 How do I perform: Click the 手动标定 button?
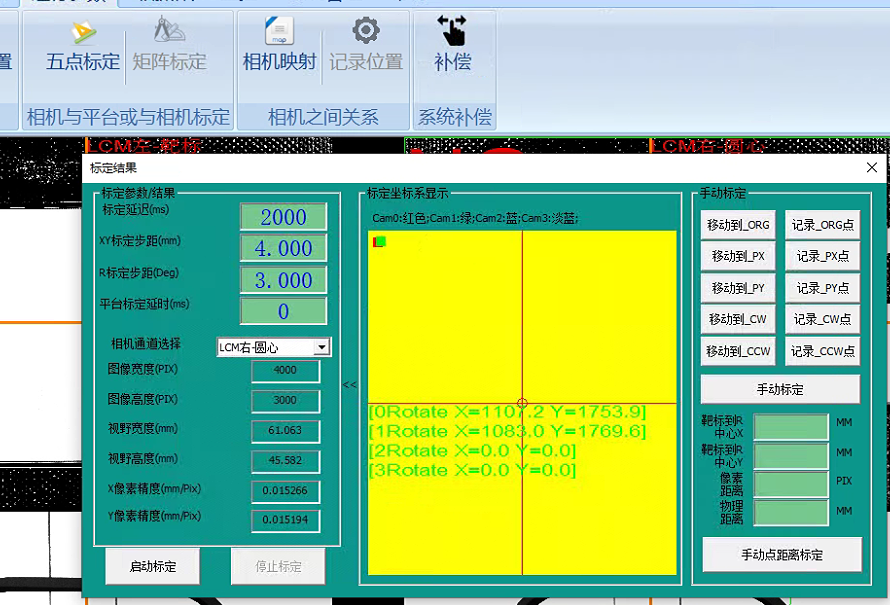pyautogui.click(x=780, y=389)
